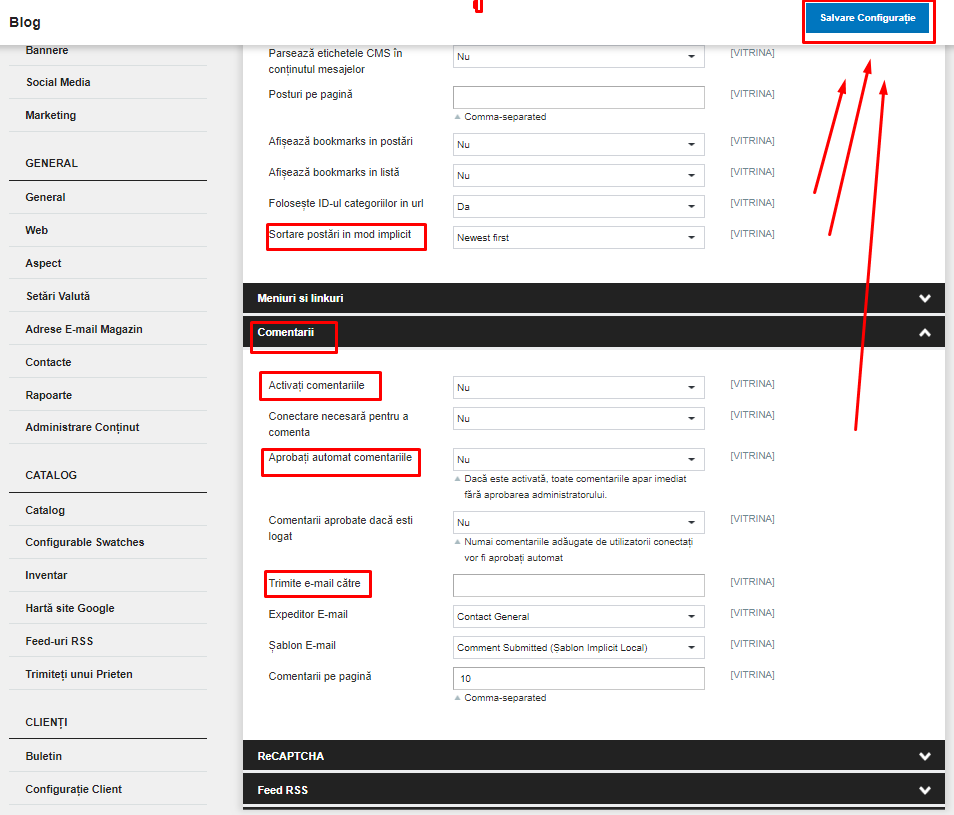Open the Bannere sidebar section
The width and height of the screenshot is (954, 815).
(x=47, y=50)
